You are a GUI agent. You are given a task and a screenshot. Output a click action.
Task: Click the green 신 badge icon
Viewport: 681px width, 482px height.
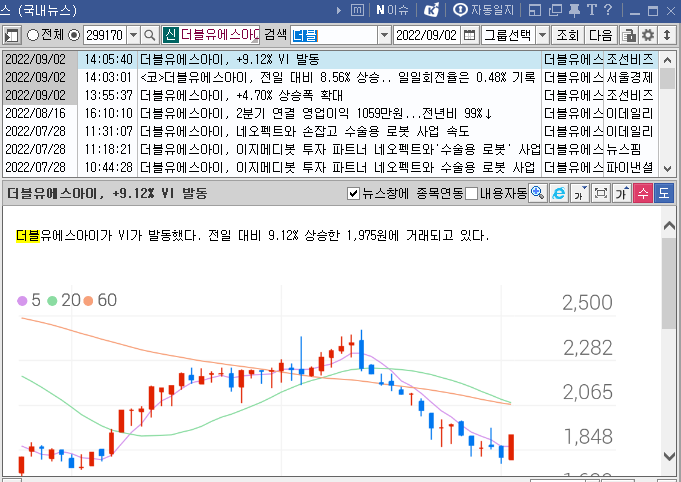(x=170, y=35)
